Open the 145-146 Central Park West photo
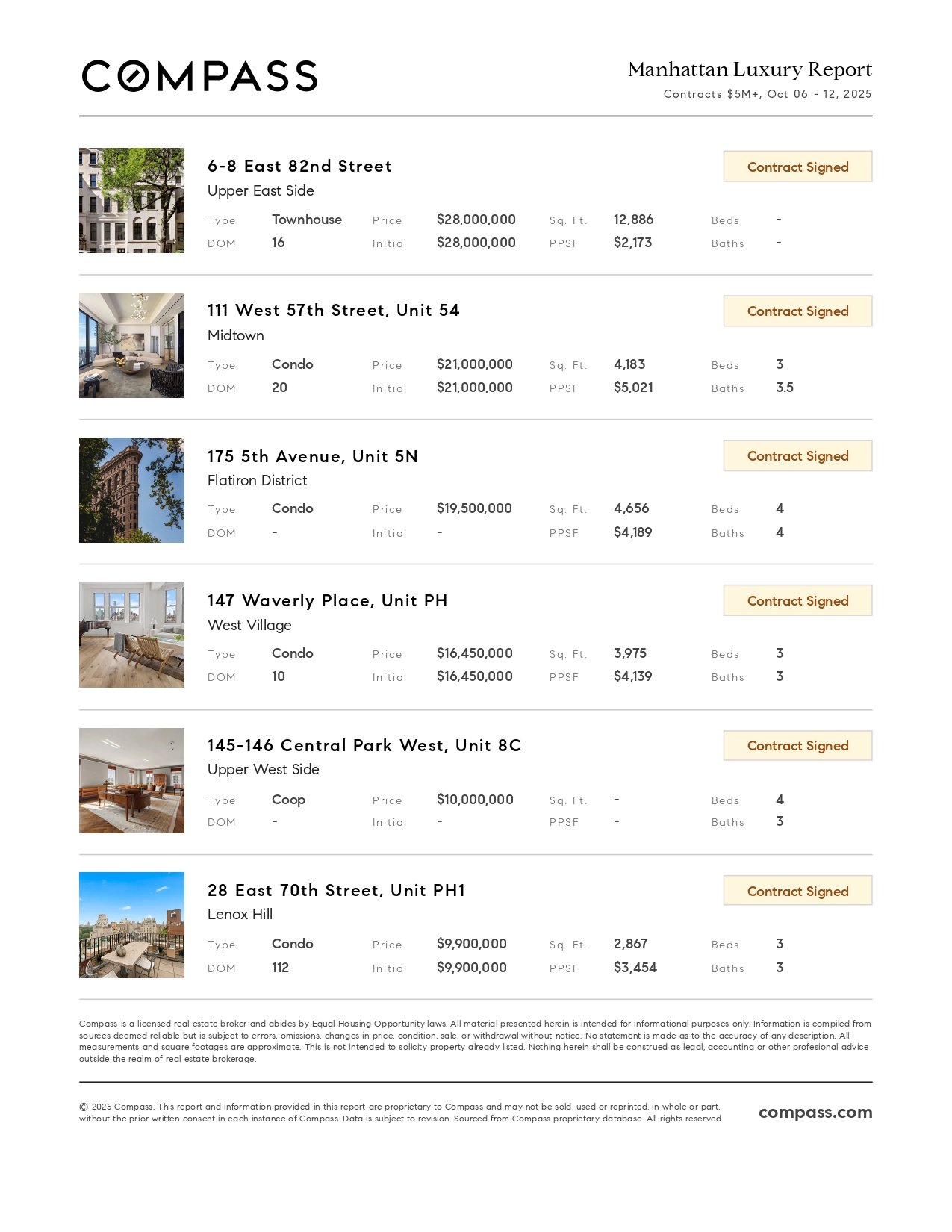 pyautogui.click(x=131, y=780)
